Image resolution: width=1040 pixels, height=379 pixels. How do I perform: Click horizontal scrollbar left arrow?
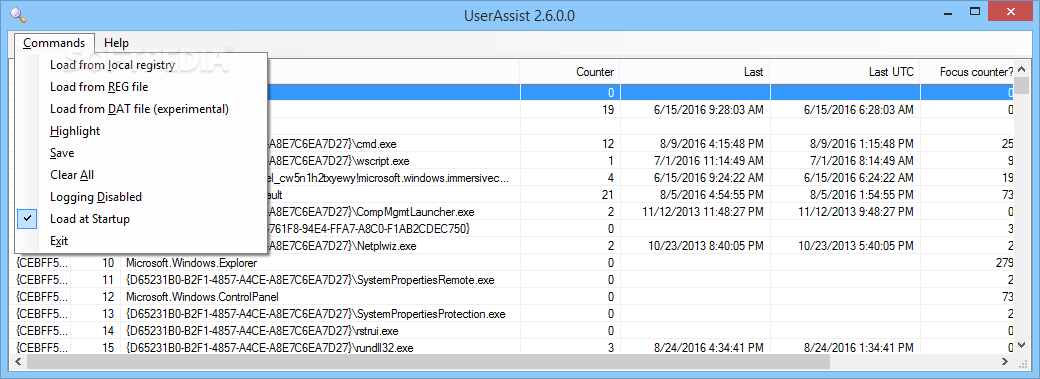(19, 362)
